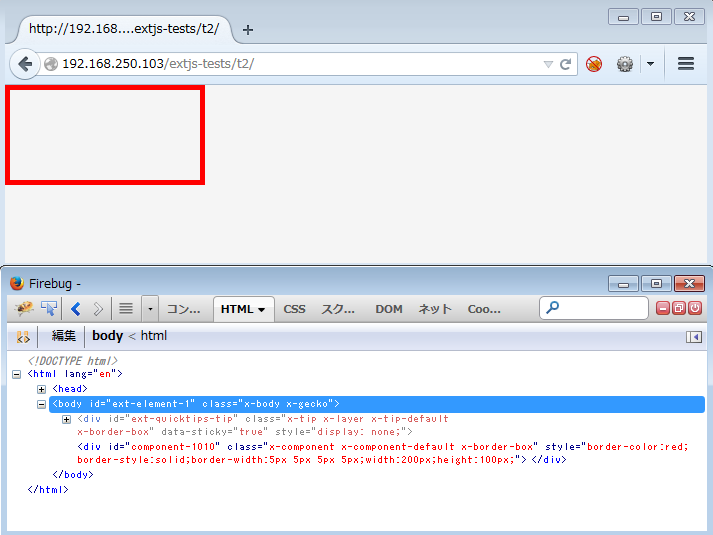This screenshot has width=713, height=535.
Task: Activate the Firebug element inspector tool
Action: pyautogui.click(x=49, y=309)
